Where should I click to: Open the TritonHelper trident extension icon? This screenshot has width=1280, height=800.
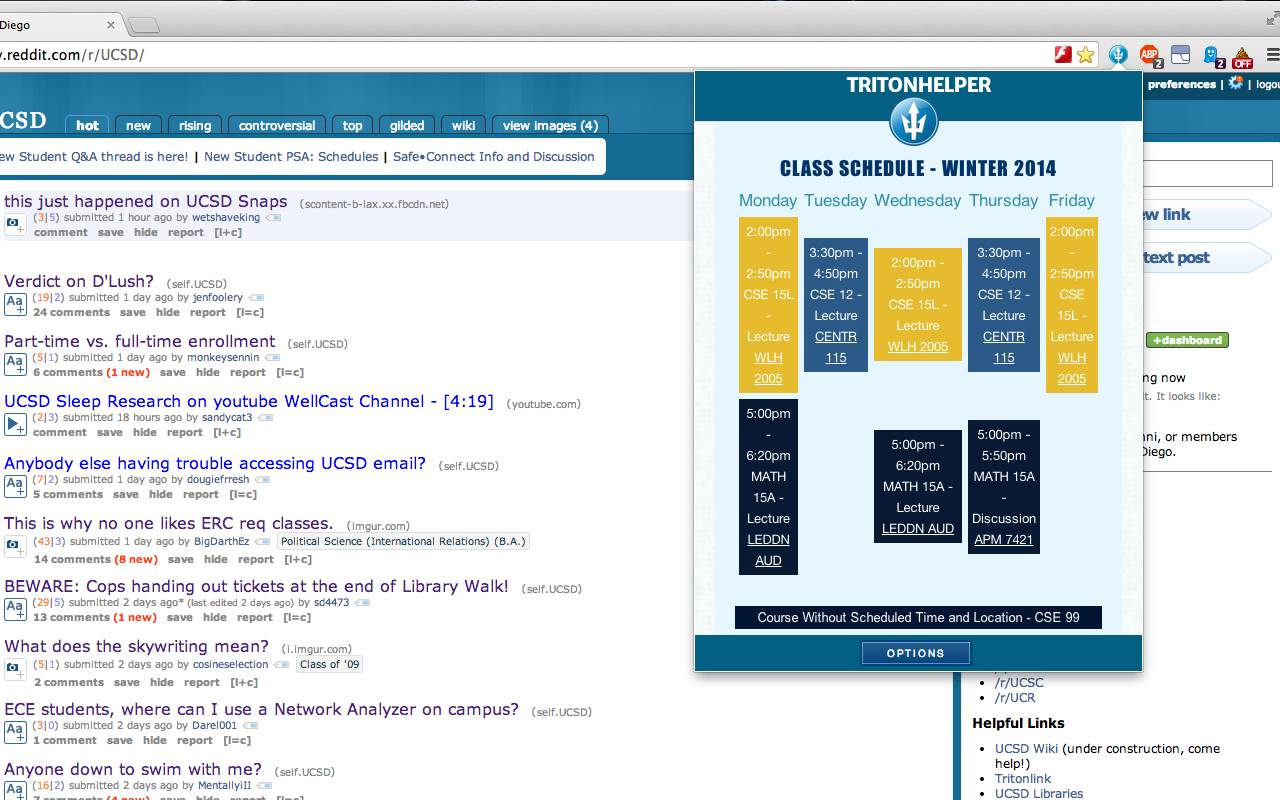coord(1118,55)
